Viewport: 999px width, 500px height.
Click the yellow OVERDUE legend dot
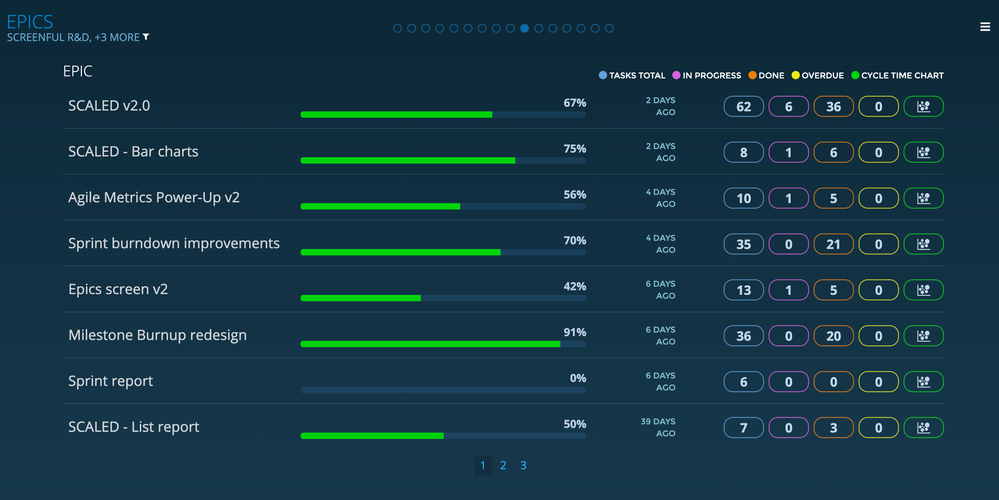pyautogui.click(x=795, y=75)
